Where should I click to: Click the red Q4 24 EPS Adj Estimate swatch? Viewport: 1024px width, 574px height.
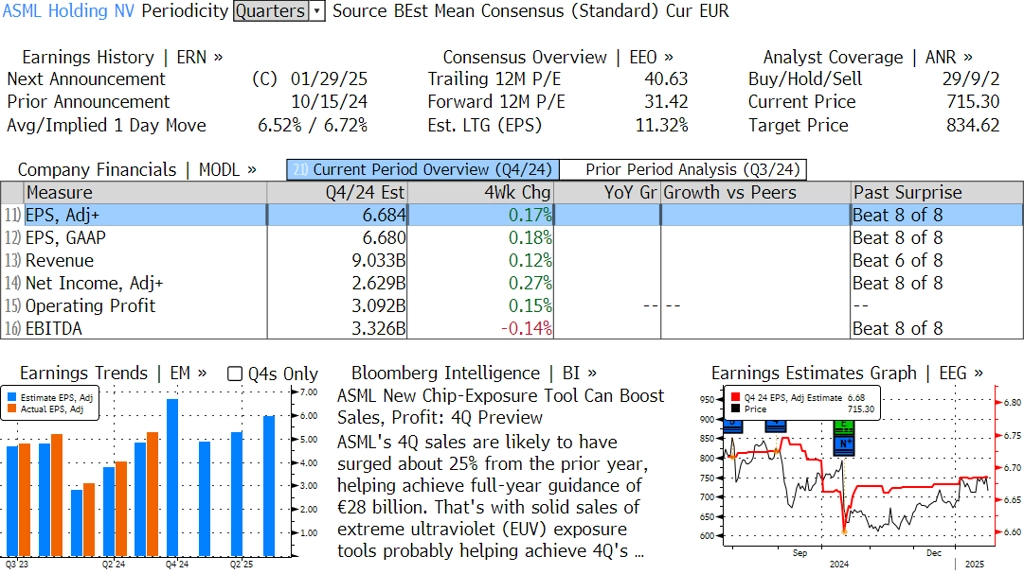[735, 397]
